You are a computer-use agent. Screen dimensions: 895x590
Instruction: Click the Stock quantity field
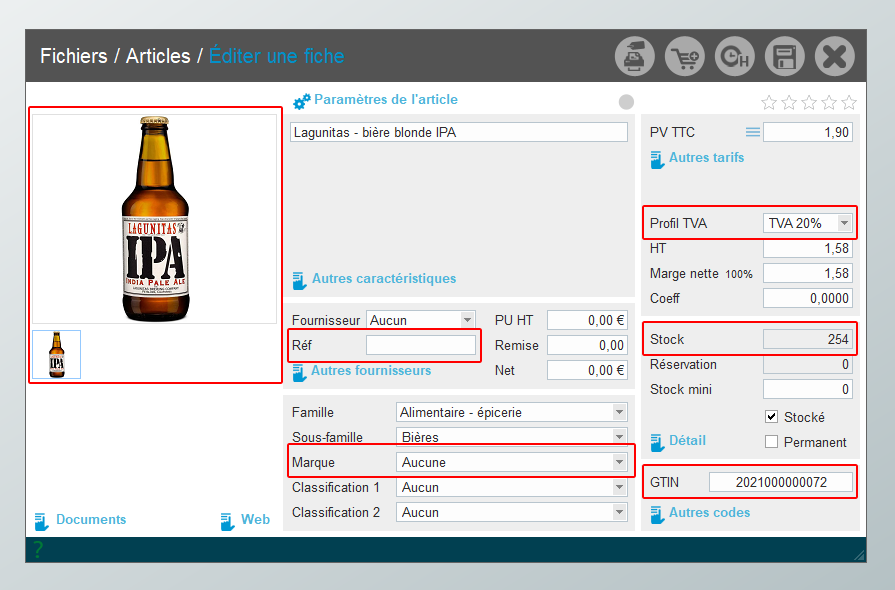point(808,339)
